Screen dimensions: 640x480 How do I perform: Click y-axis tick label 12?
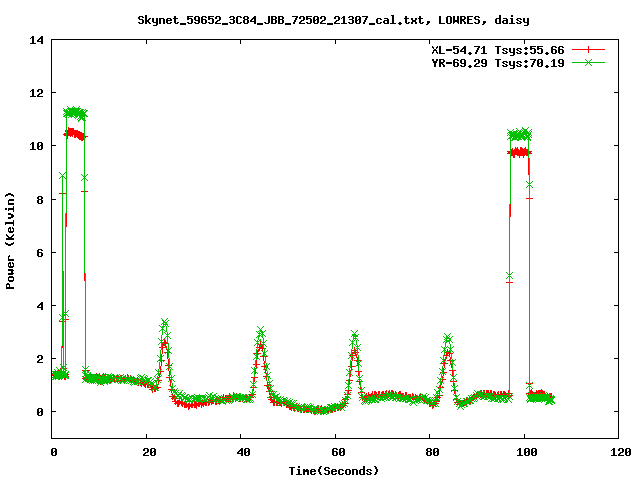click(37, 93)
